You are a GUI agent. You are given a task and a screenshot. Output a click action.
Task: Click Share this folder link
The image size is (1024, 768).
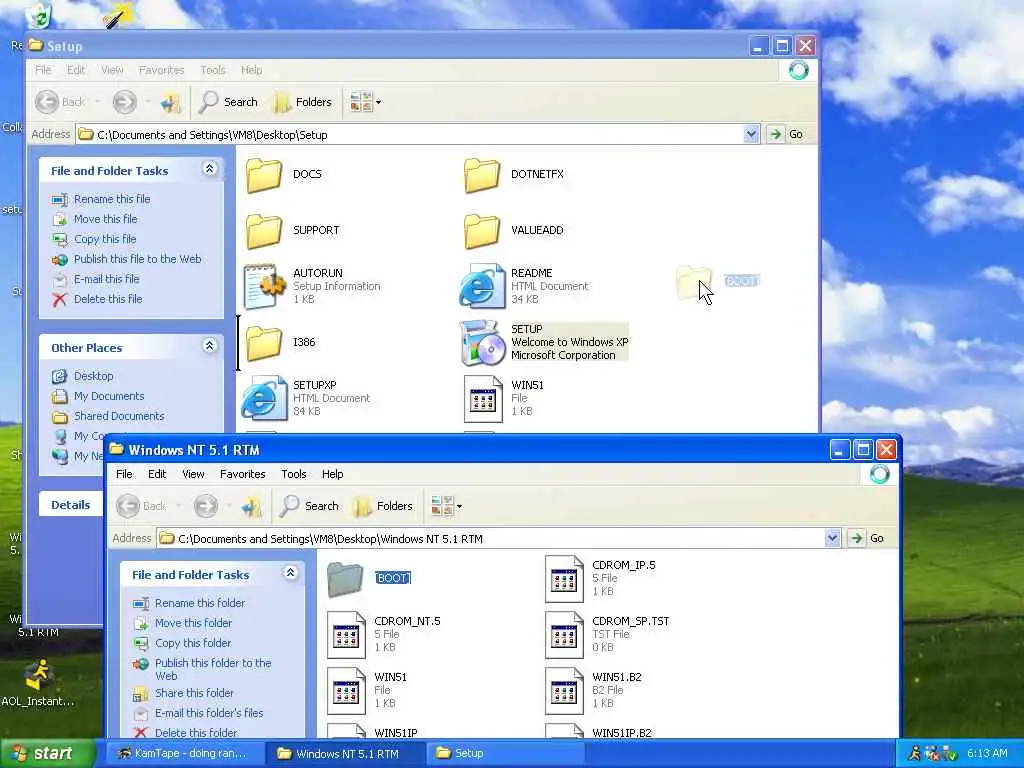coord(194,693)
